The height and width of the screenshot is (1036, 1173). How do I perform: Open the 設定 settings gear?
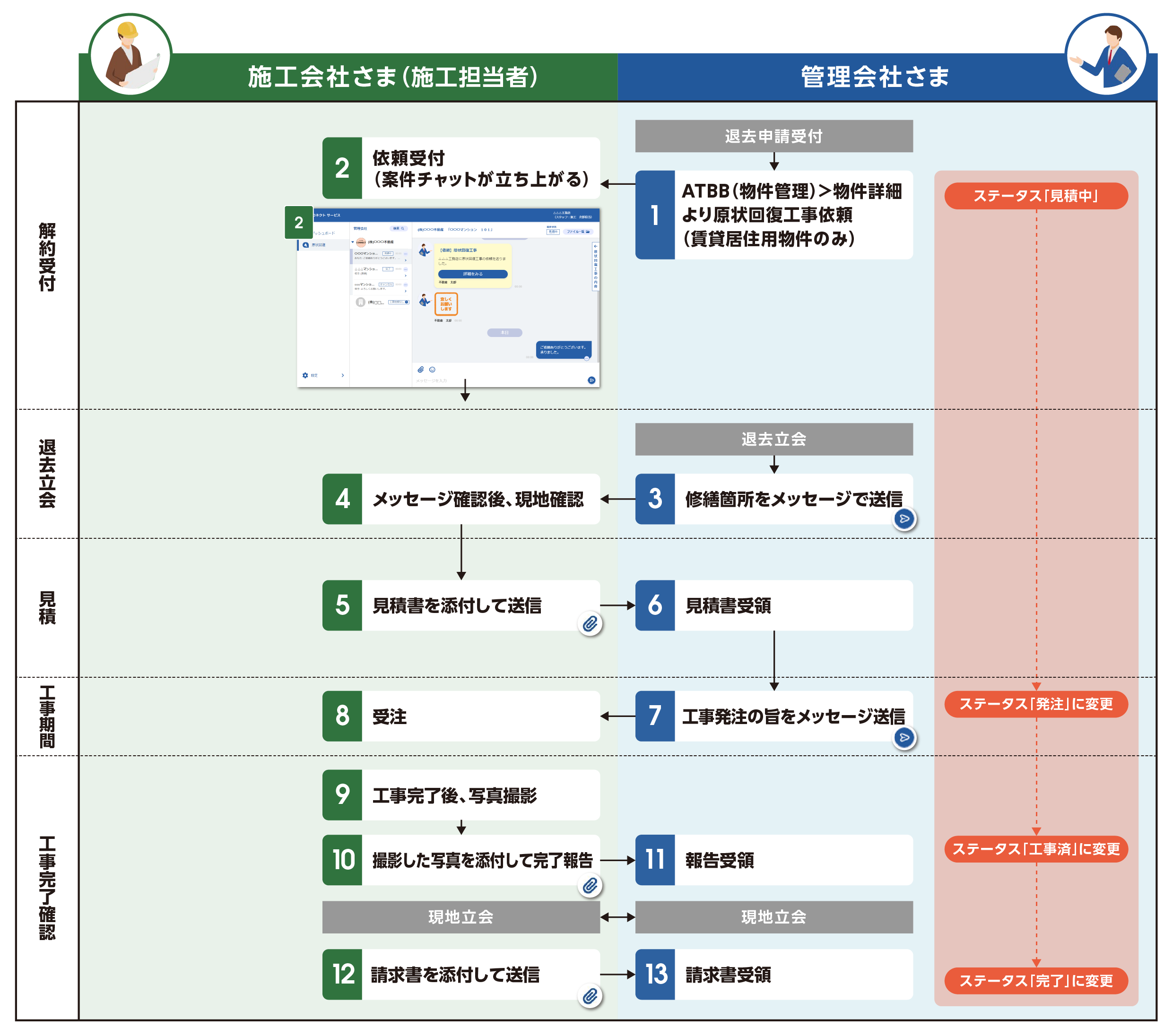tap(305, 376)
